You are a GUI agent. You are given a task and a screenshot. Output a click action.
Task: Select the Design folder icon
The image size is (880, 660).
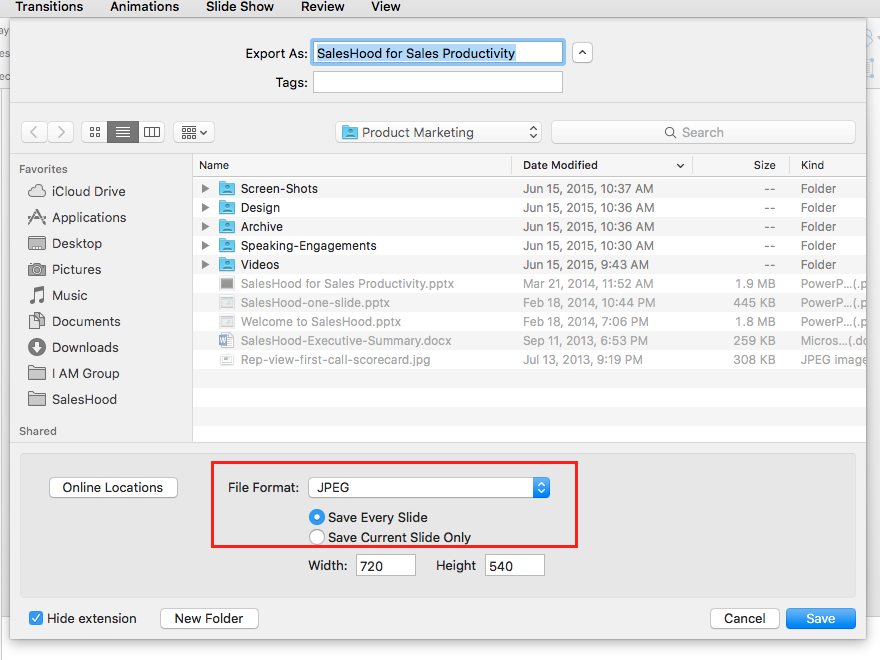coord(227,208)
